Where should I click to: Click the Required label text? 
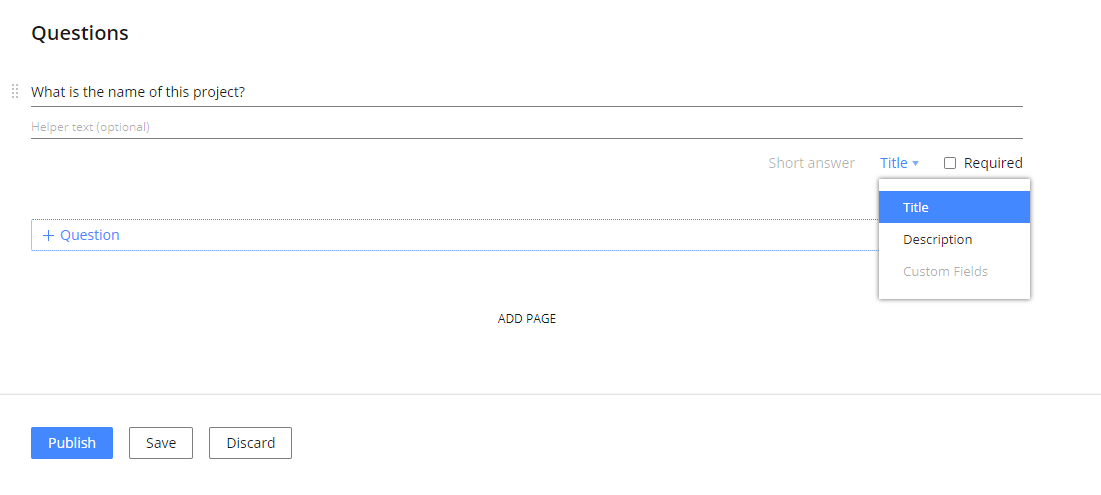point(993,163)
